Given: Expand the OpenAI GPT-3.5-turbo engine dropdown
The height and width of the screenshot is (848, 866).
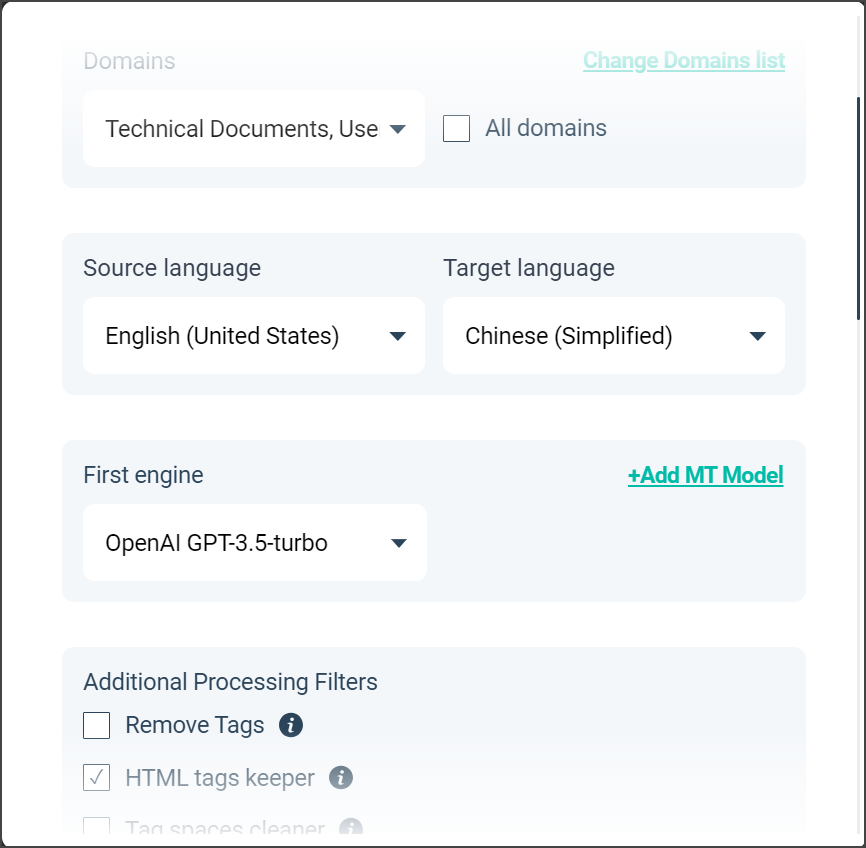Looking at the screenshot, I should (217, 543).
